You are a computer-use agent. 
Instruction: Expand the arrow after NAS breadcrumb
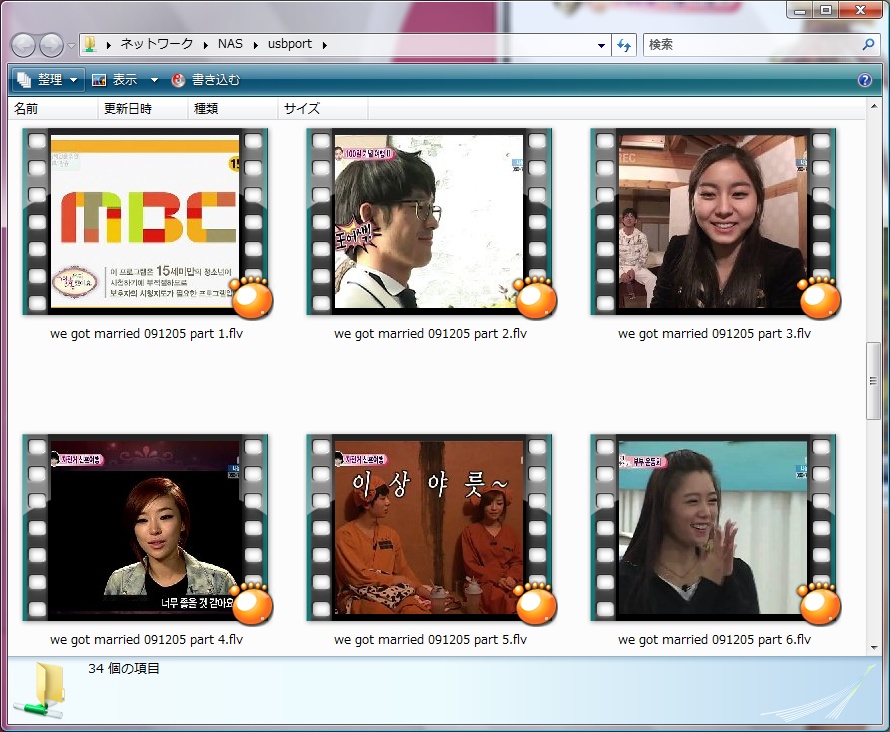point(255,45)
